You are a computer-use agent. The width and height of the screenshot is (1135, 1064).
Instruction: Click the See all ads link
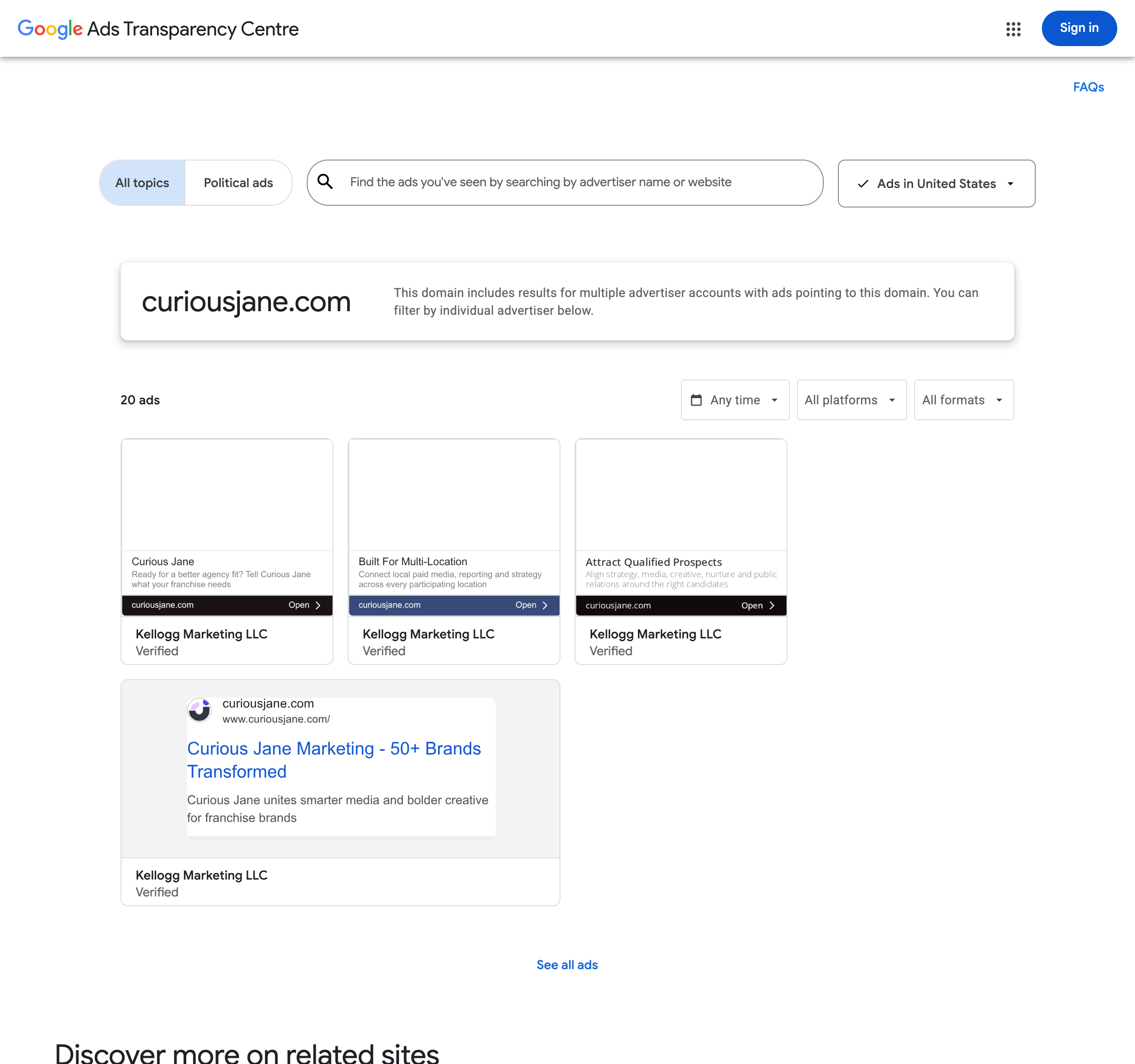pyautogui.click(x=567, y=965)
